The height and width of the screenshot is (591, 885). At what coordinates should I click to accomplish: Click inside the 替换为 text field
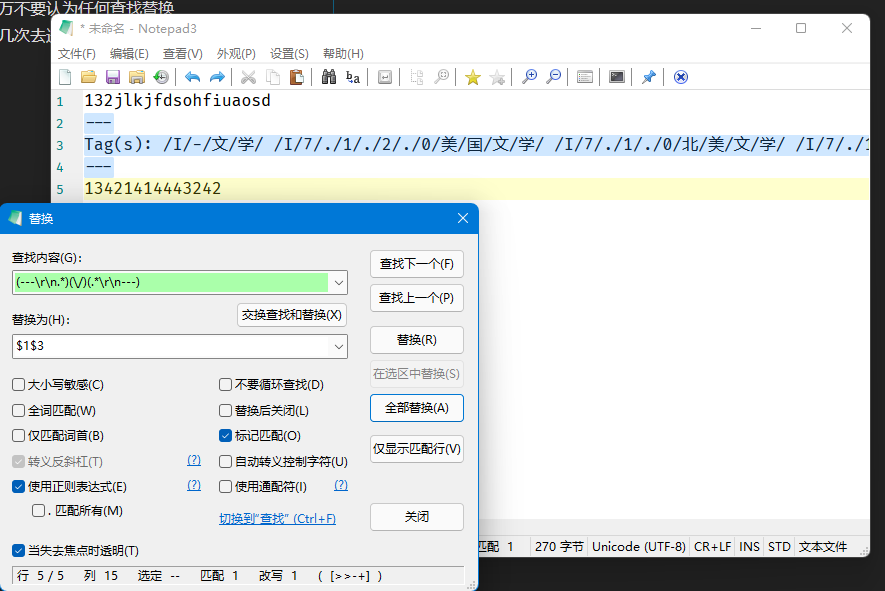(170, 346)
